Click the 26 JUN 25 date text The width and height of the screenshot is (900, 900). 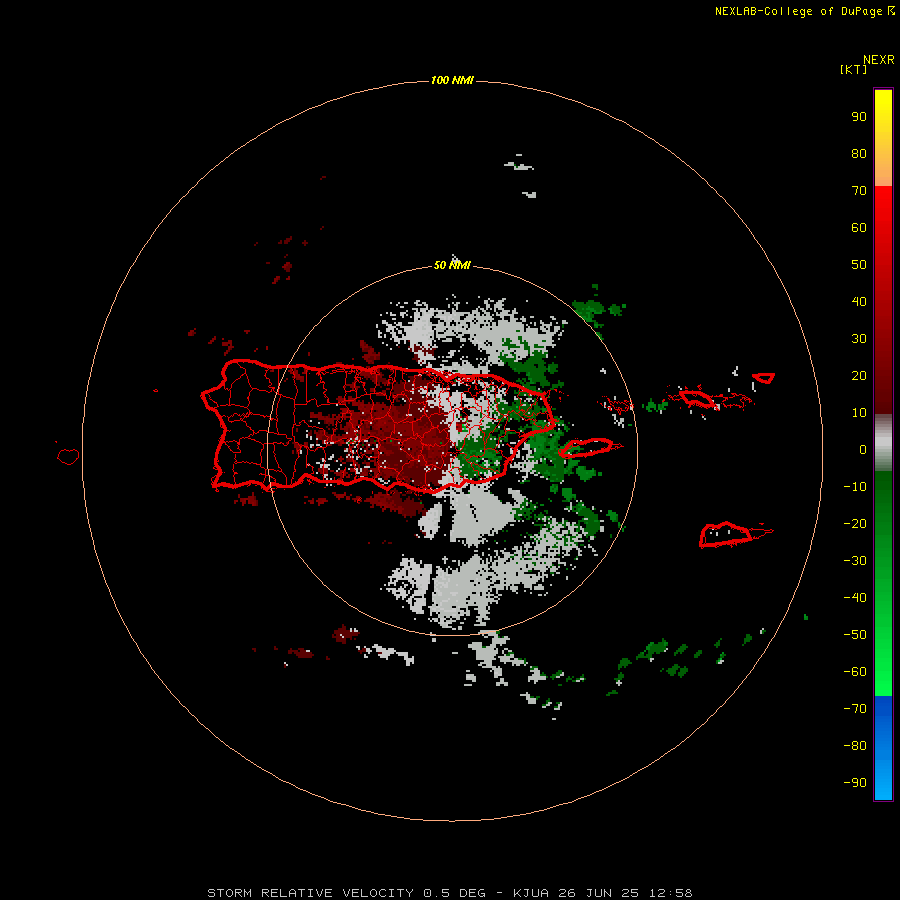coord(599,893)
